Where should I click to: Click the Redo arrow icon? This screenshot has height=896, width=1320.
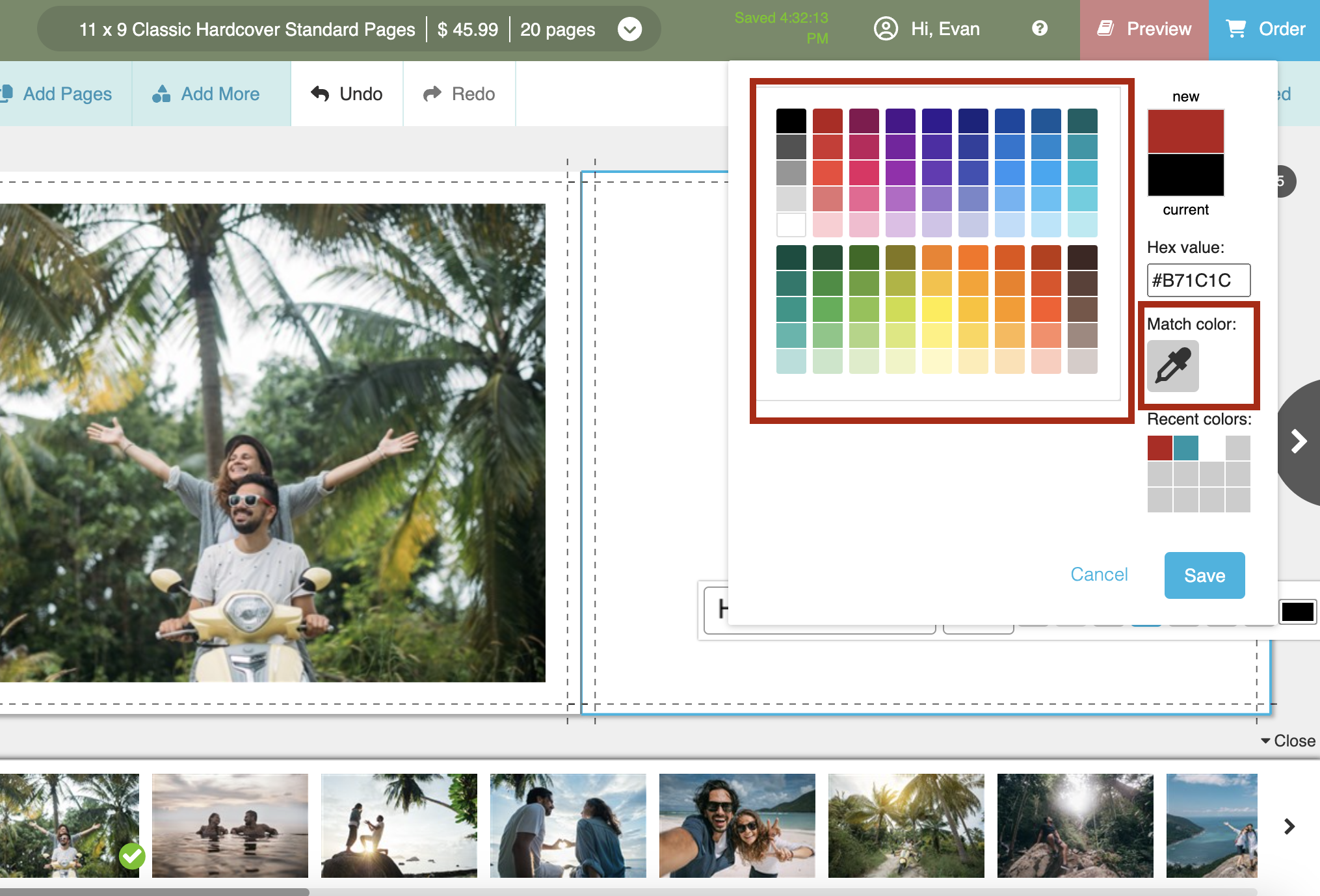pyautogui.click(x=432, y=94)
